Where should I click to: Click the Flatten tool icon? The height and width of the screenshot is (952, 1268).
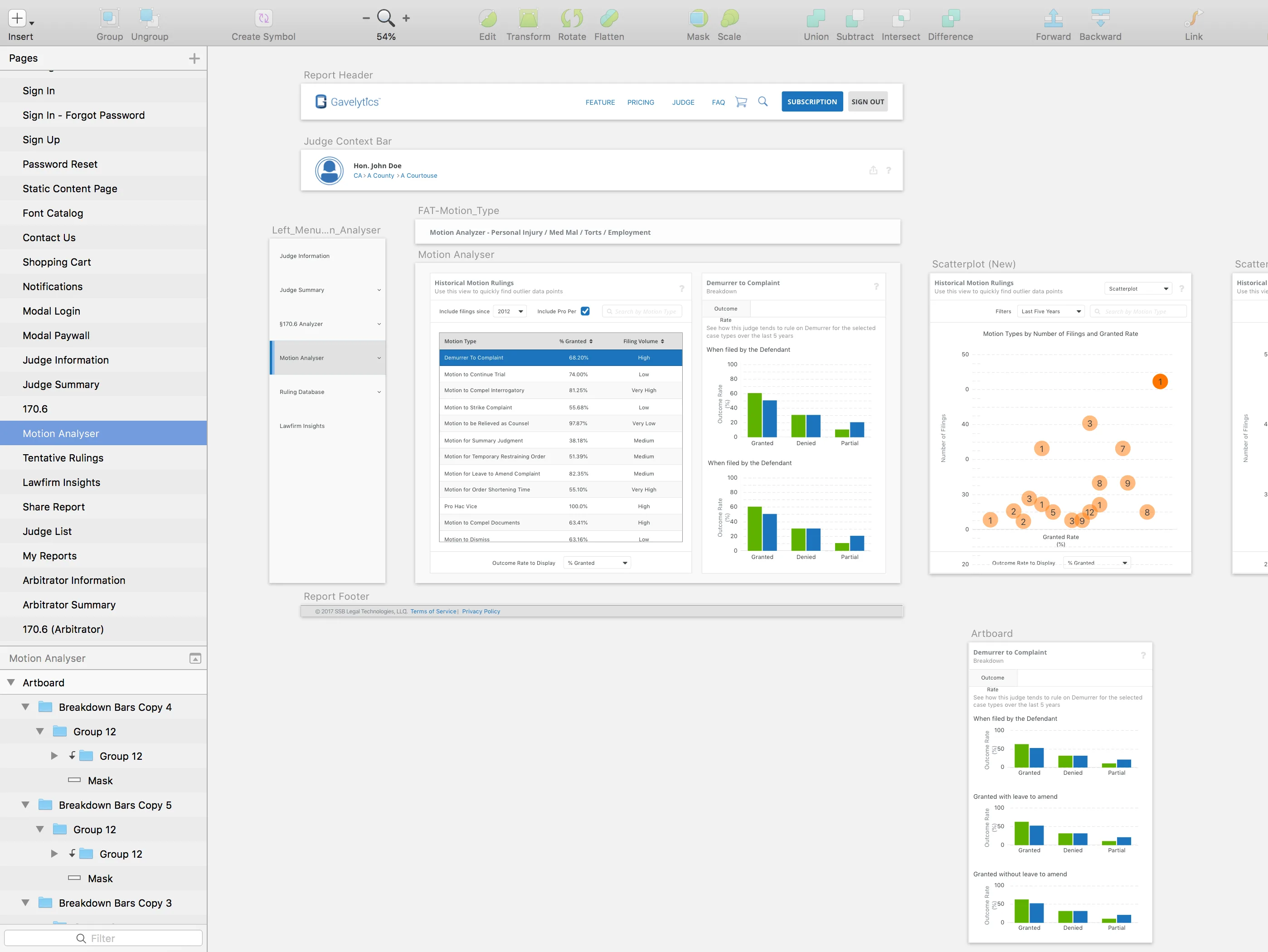(x=609, y=18)
